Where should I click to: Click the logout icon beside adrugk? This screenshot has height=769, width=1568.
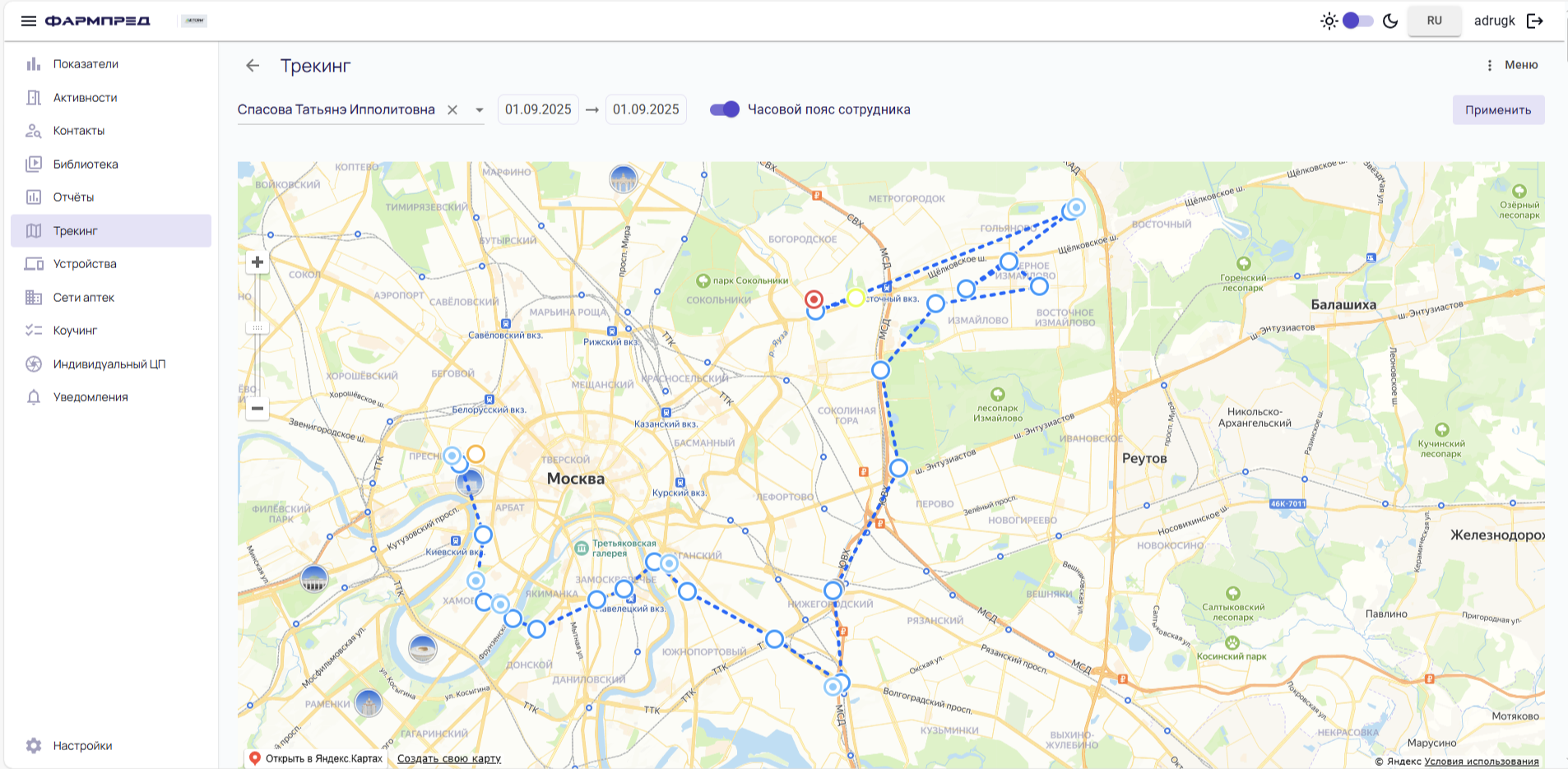tap(1534, 21)
